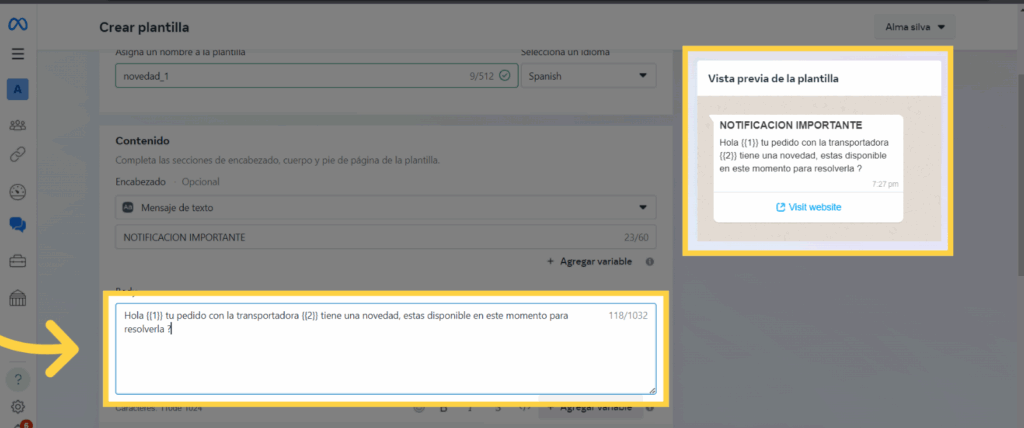Click Visit website link in preview
The image size is (1024, 428).
pos(808,207)
